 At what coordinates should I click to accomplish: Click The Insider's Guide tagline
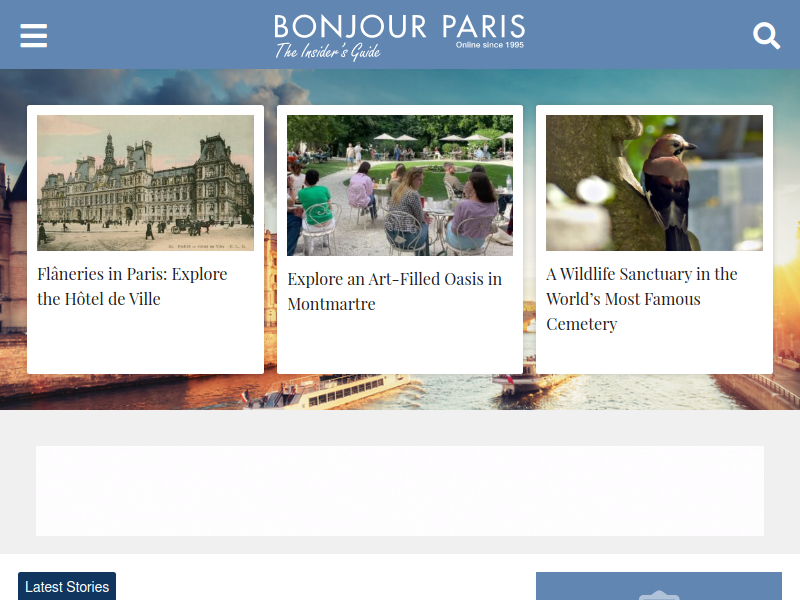coord(328,51)
